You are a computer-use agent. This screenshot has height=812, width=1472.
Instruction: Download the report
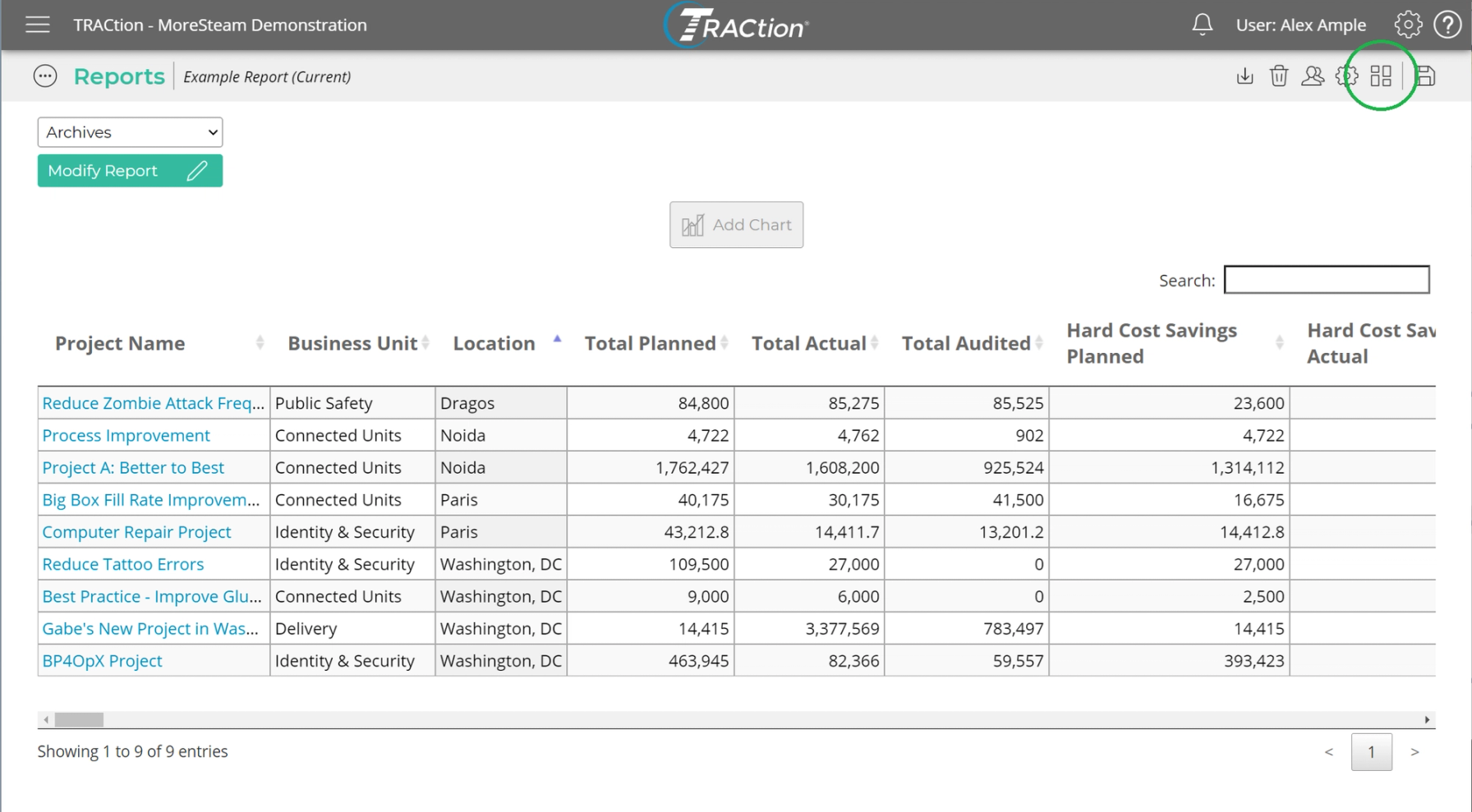(x=1245, y=76)
